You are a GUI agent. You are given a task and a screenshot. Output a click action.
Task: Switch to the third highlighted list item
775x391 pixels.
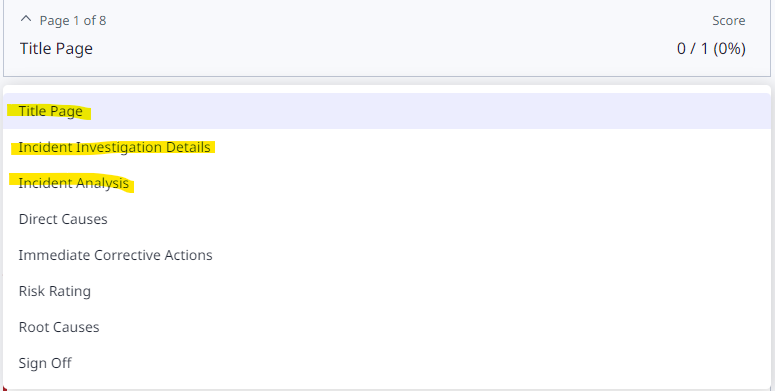pyautogui.click(x=387, y=183)
